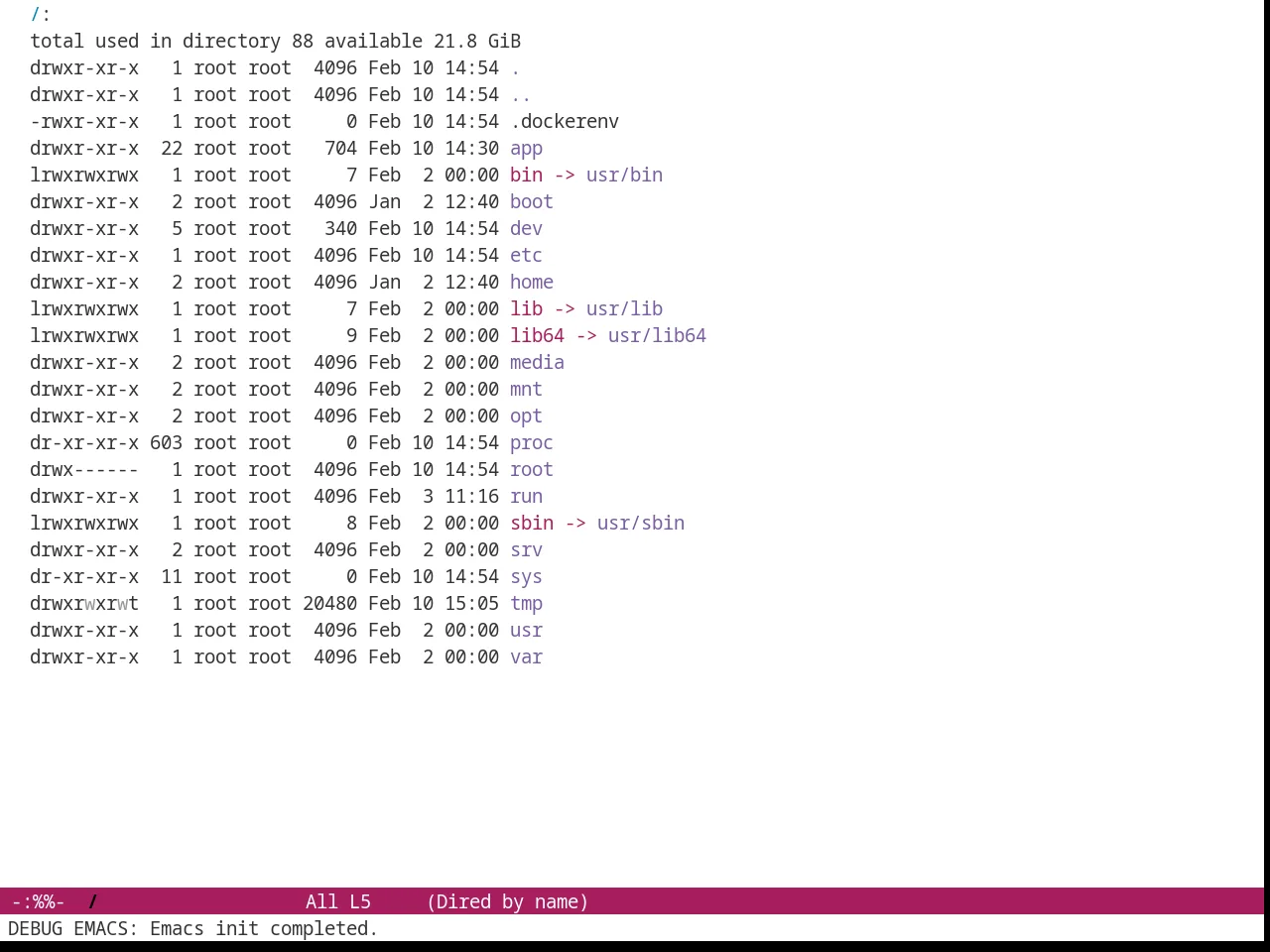Image resolution: width=1270 pixels, height=952 pixels.
Task: Click the '/' buffer name in mode line
Action: point(93,901)
